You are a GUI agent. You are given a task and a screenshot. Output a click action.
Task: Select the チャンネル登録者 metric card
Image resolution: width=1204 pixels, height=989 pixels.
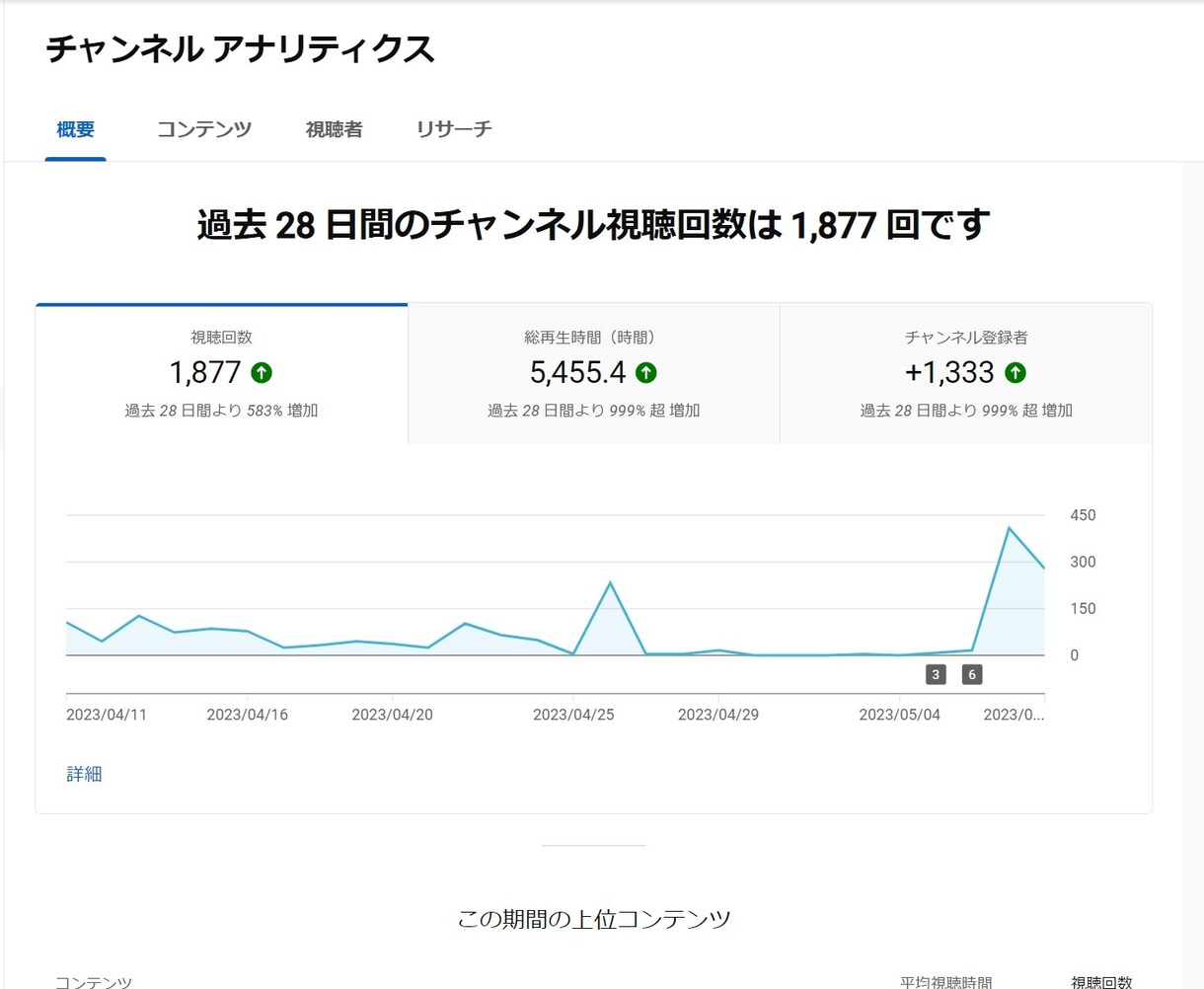click(x=966, y=374)
